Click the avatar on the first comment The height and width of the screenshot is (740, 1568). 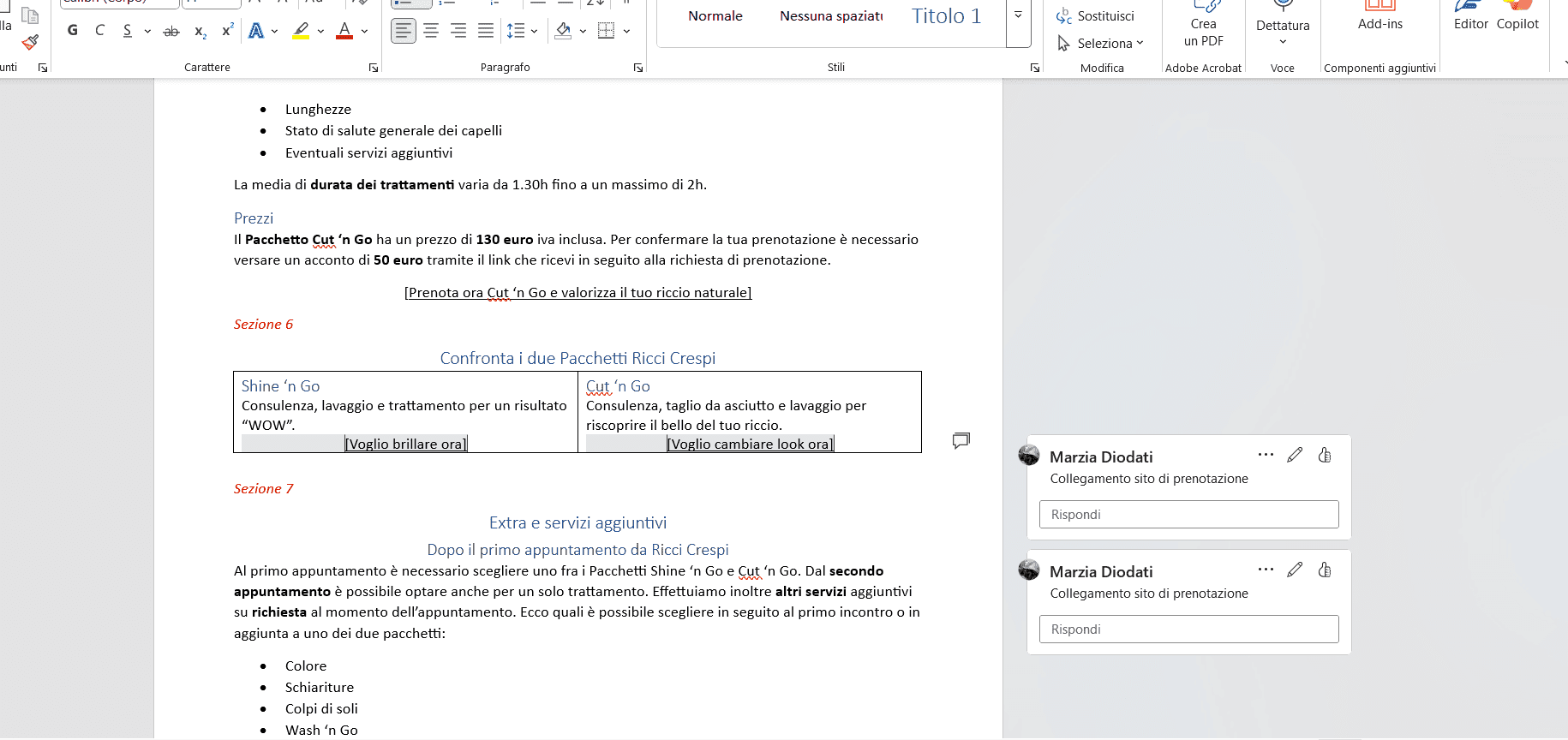pyautogui.click(x=1029, y=455)
